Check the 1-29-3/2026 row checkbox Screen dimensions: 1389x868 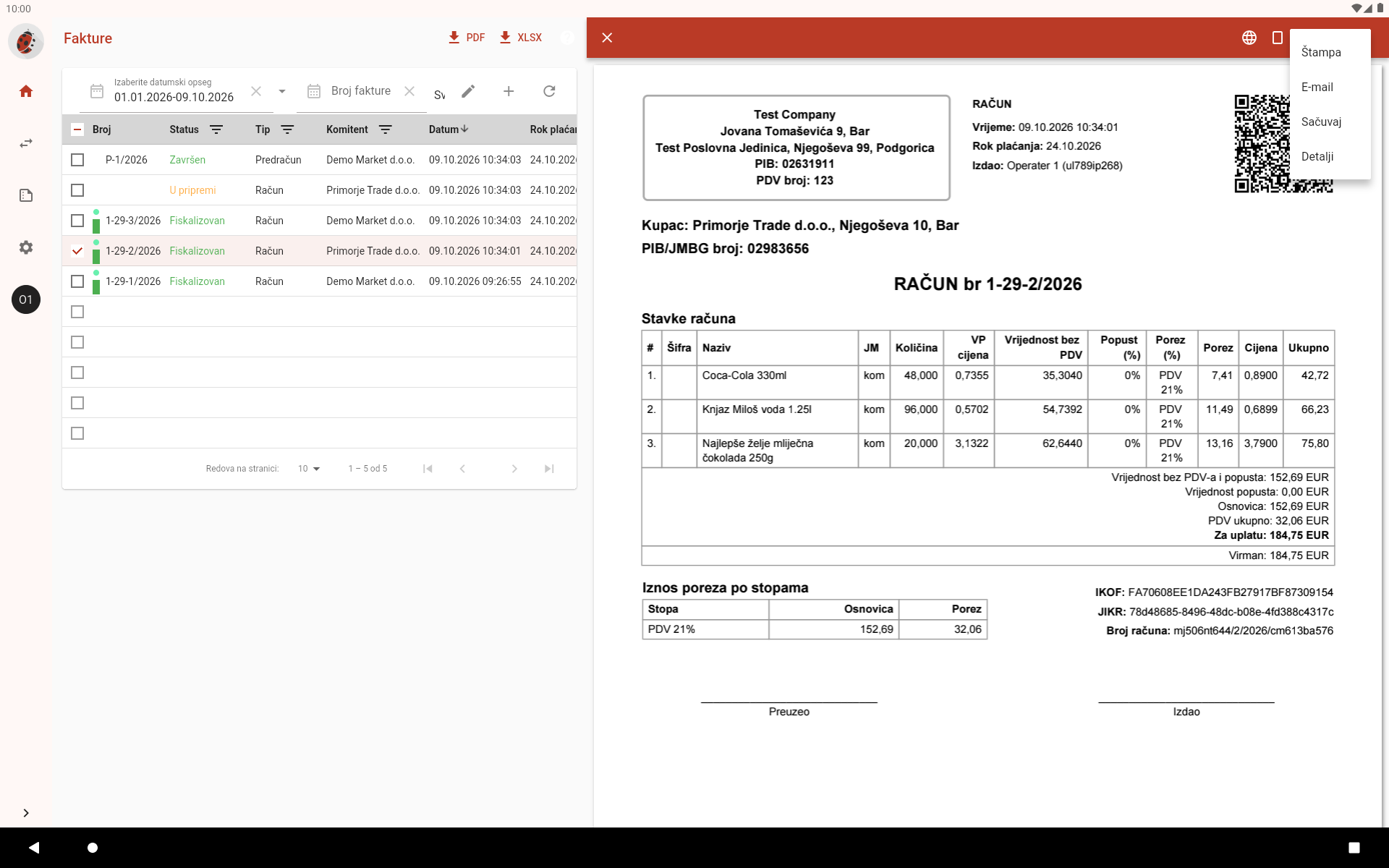(x=77, y=221)
